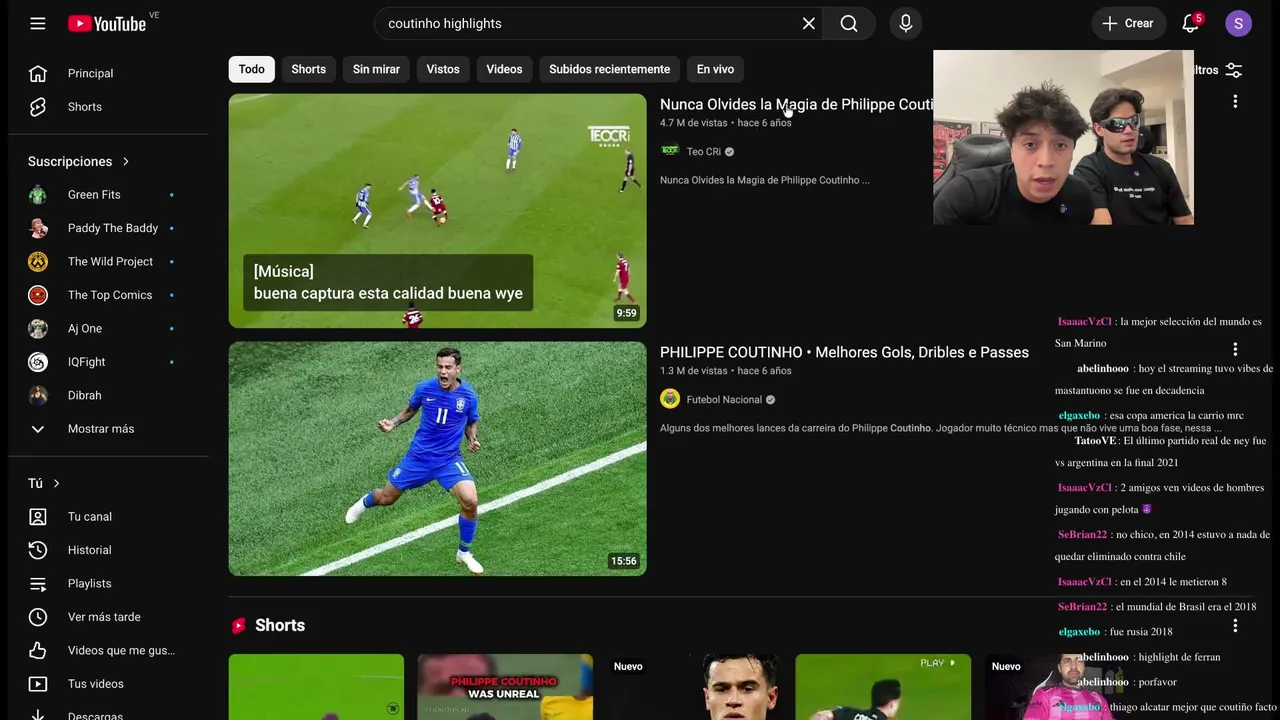This screenshot has width=1280, height=720.
Task: Open video titled Nunca Olvides la Magia
Action: point(796,104)
